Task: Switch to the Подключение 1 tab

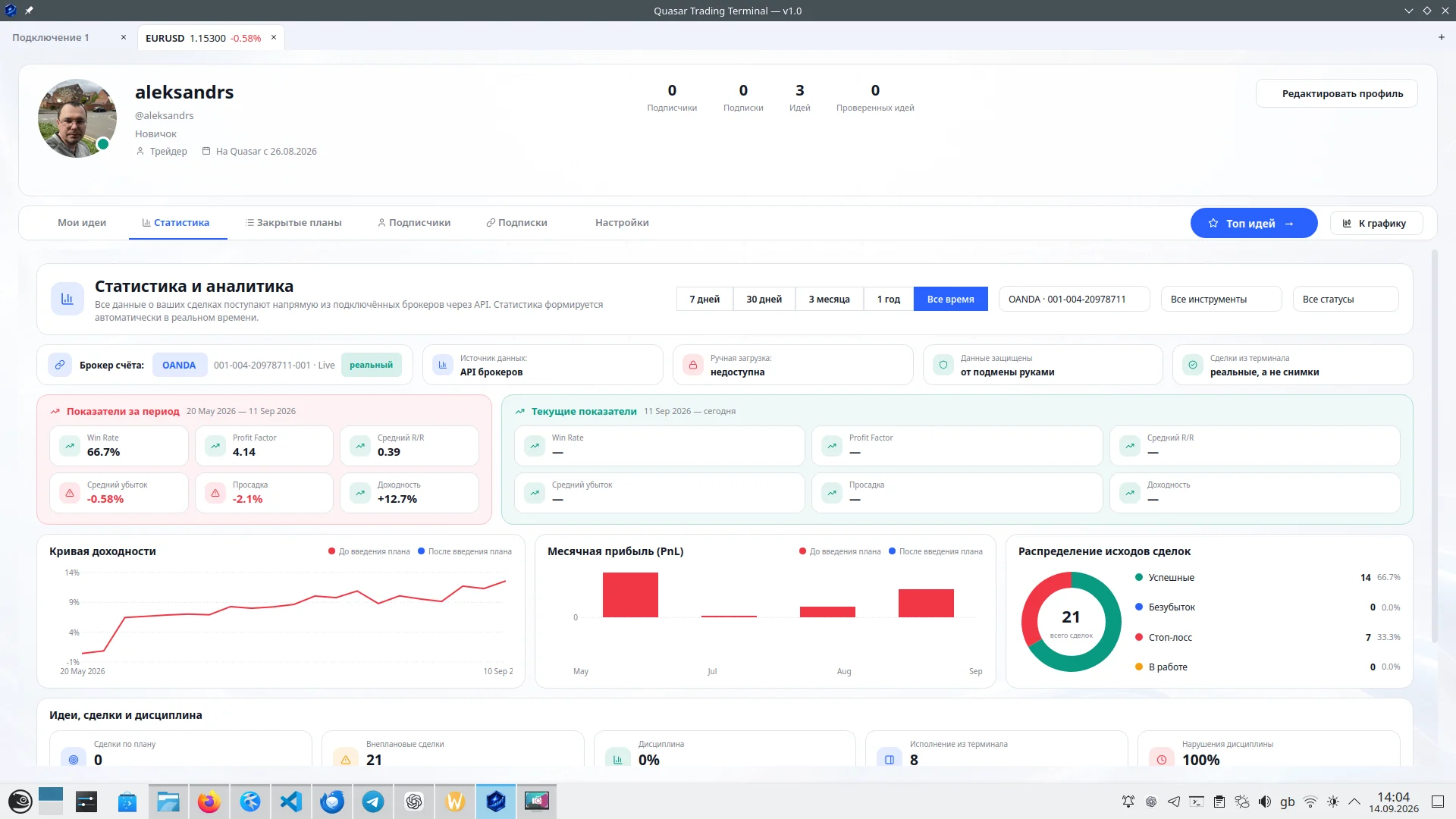Action: tap(51, 37)
